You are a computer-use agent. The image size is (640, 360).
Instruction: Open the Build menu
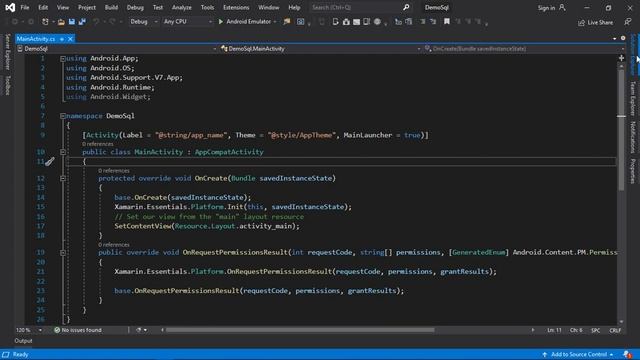(x=111, y=7)
